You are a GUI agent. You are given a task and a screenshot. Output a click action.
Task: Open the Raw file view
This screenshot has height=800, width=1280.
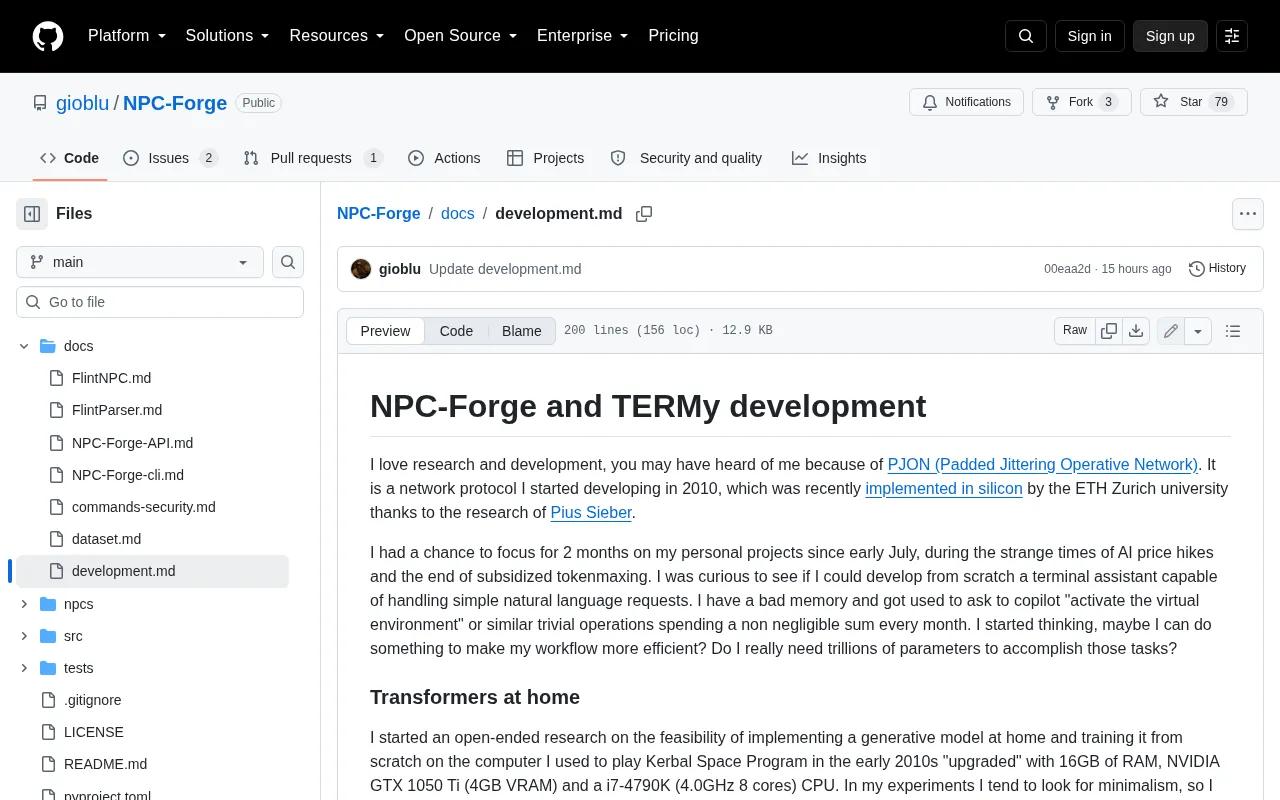(1075, 331)
